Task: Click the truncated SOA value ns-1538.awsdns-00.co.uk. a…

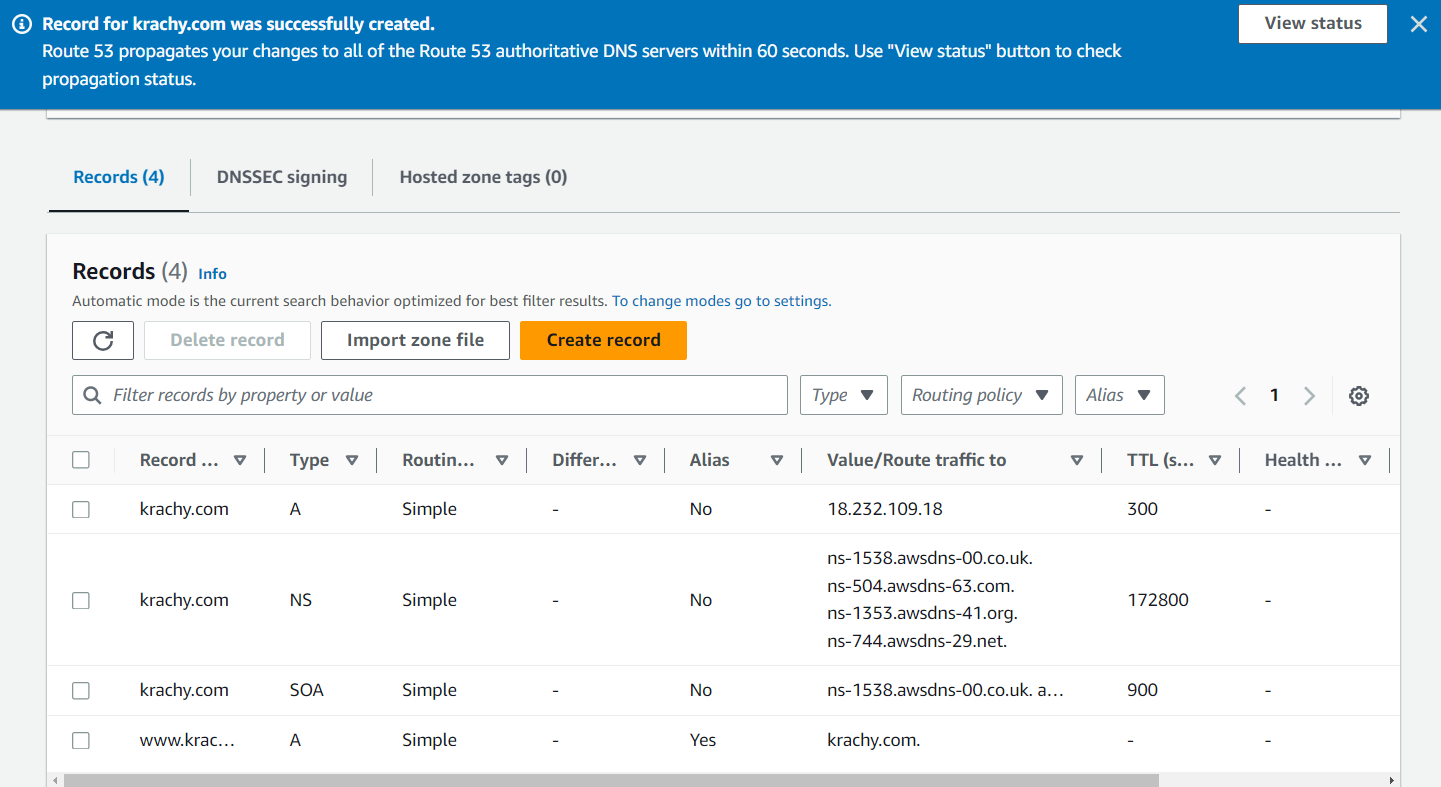Action: pos(945,690)
